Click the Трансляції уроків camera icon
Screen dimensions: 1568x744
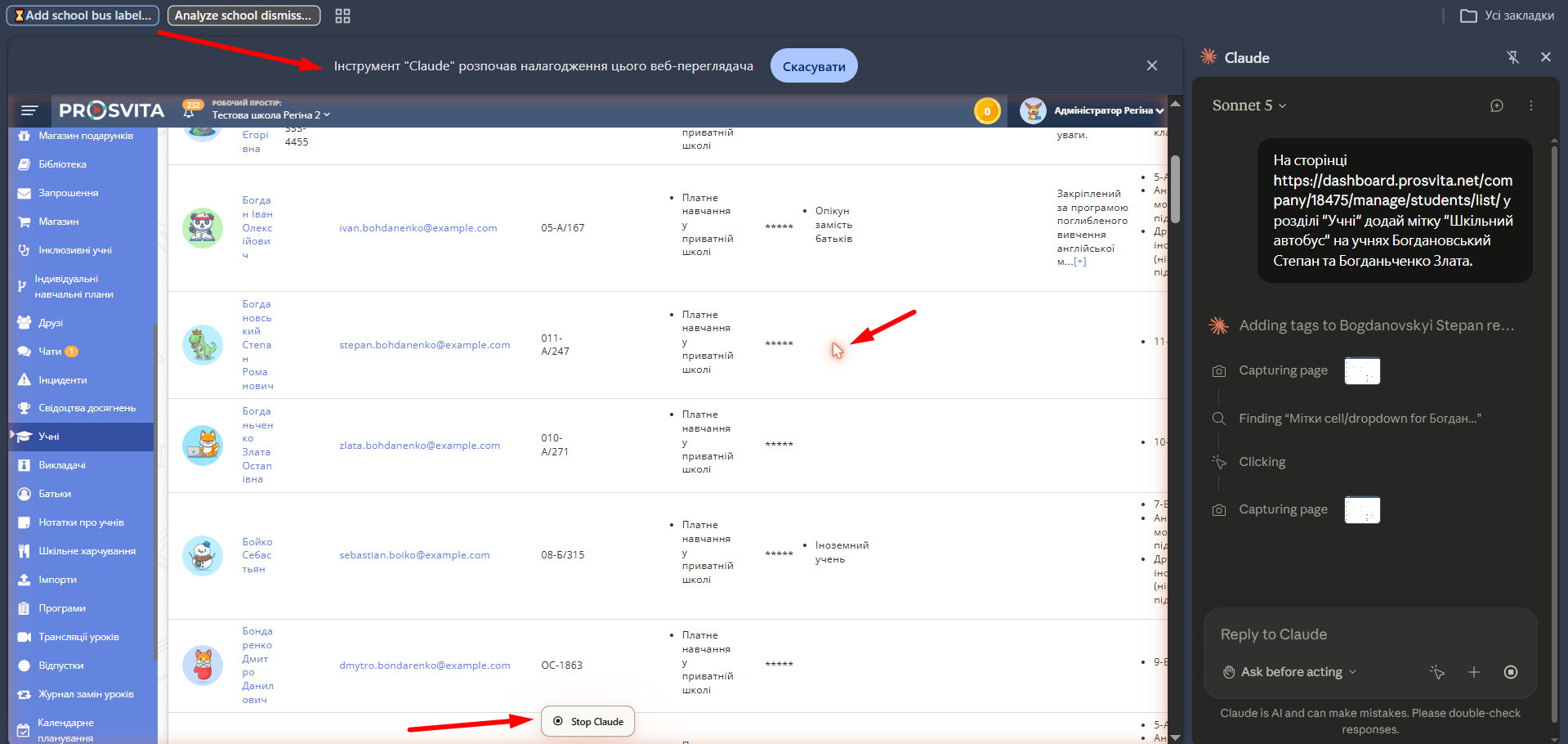point(25,637)
